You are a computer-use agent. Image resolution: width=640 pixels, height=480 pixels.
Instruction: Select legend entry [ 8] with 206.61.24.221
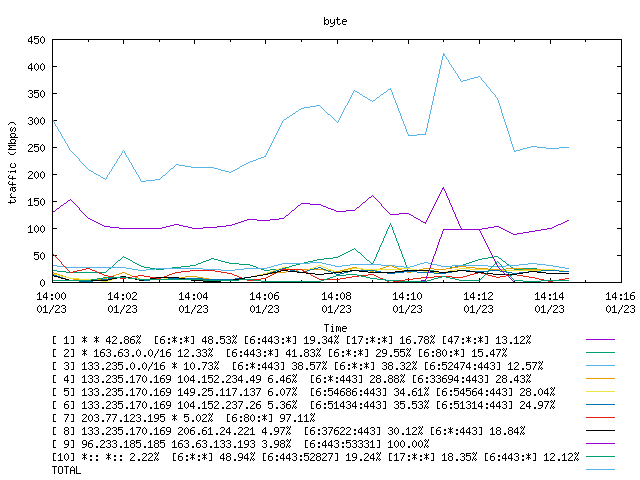pos(289,431)
